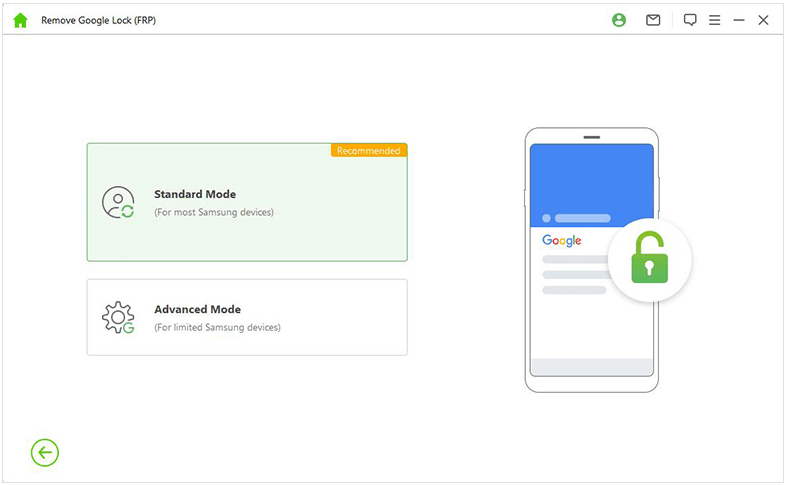This screenshot has width=787, height=485.
Task: Click the Standard Mode user sync icon
Action: coord(118,202)
